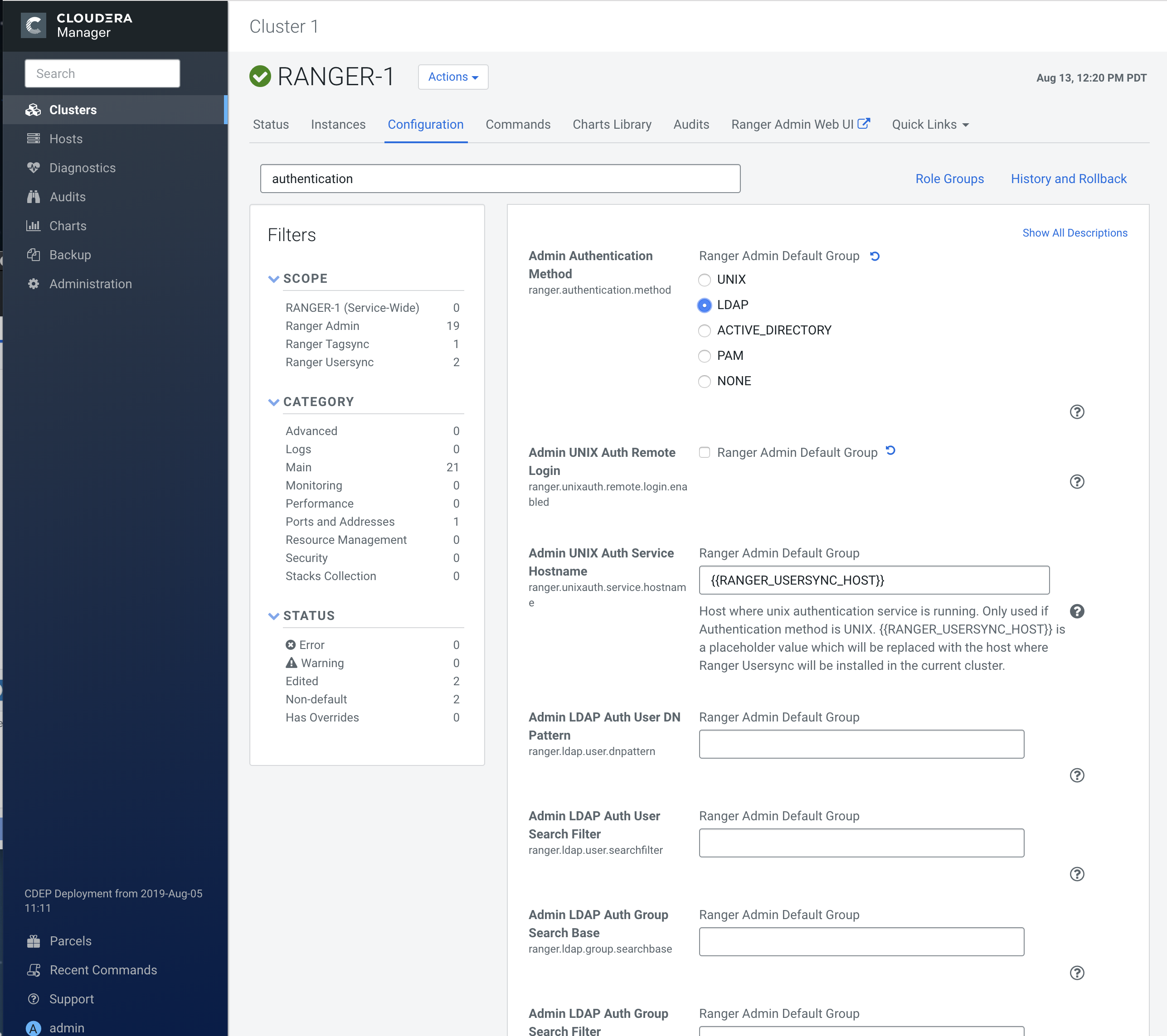Collapse the SCOPE filter section
Image resolution: width=1167 pixels, height=1036 pixels.
point(273,279)
